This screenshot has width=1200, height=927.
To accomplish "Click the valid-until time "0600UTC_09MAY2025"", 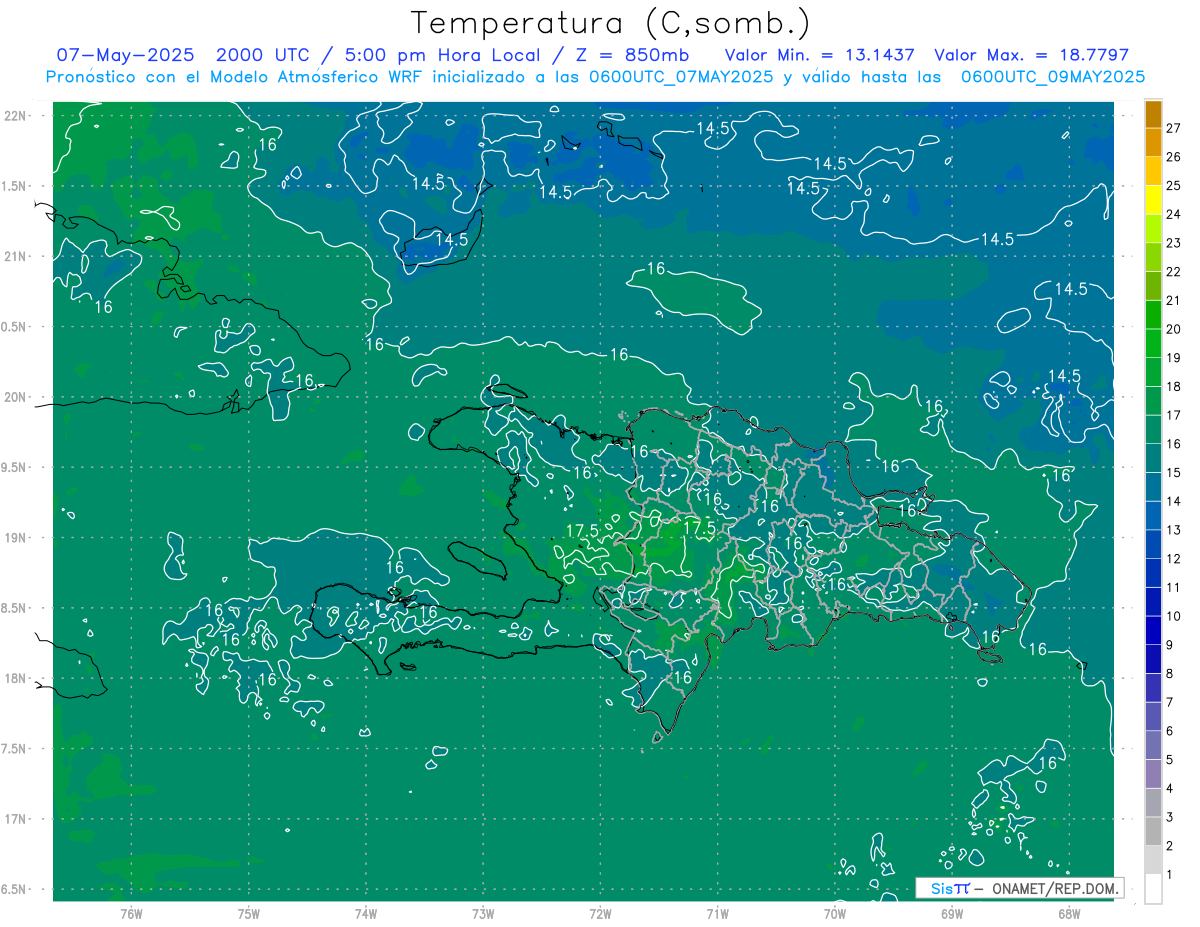I will coord(1052,77).
